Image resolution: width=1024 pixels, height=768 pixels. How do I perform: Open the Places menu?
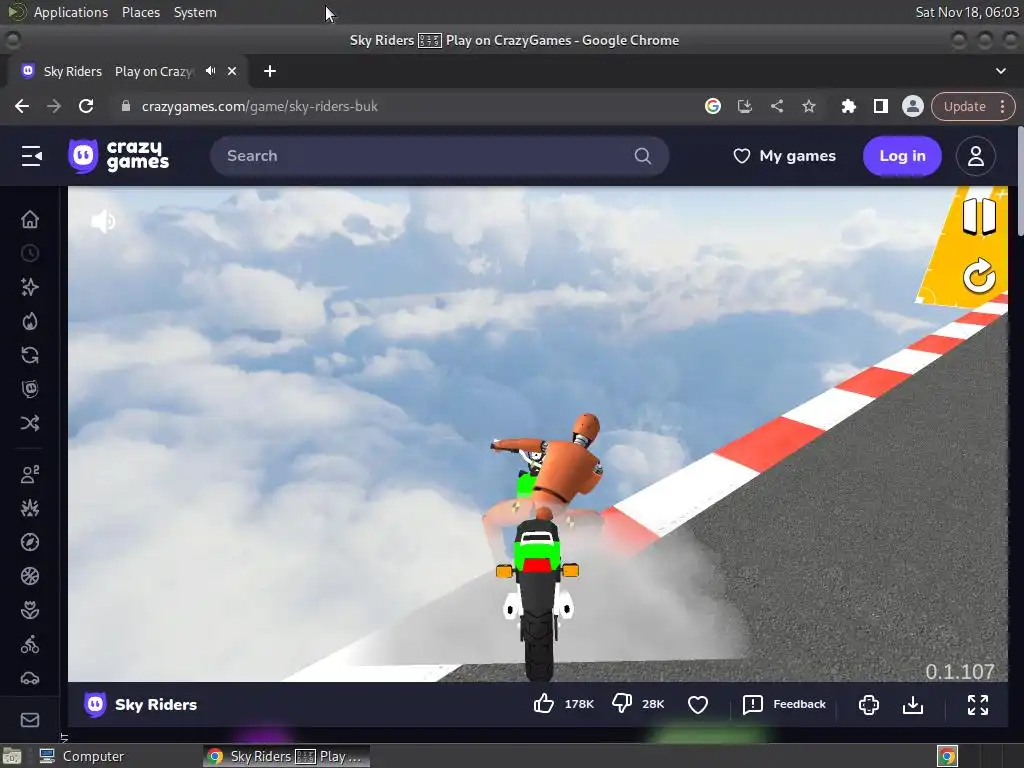point(140,12)
